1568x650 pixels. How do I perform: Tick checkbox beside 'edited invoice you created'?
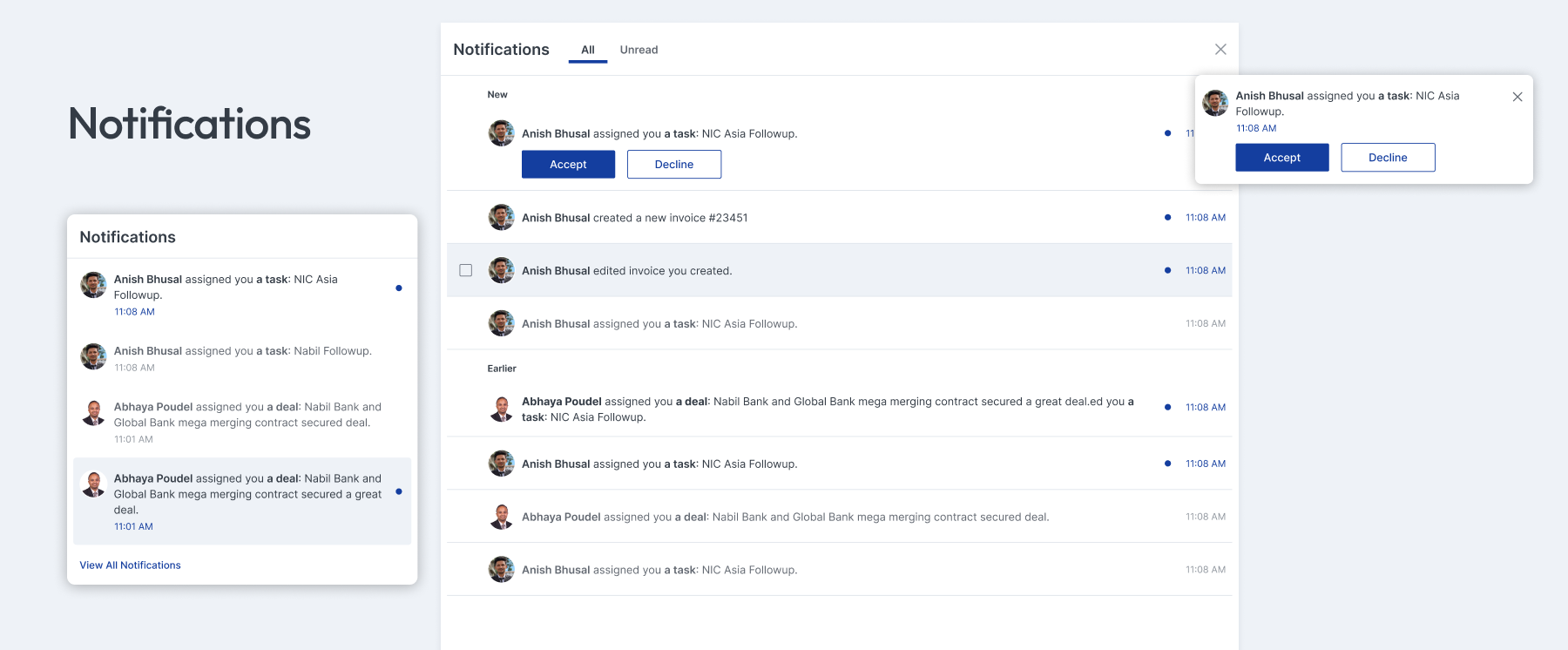[466, 271]
